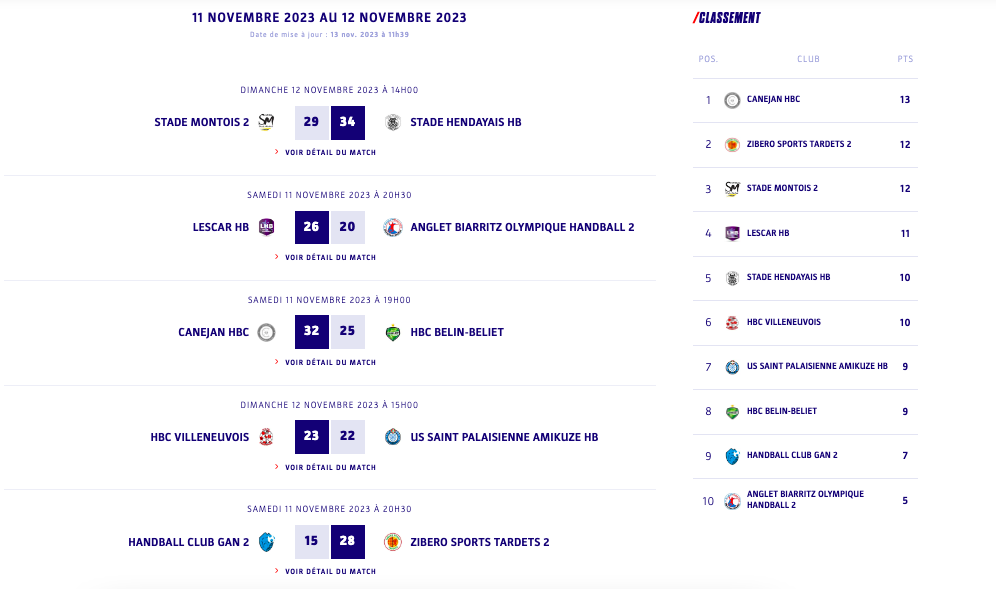Expand match detail for Villeneuvois vs Saint Palaisienne
This screenshot has width=996, height=589.
pyautogui.click(x=330, y=467)
